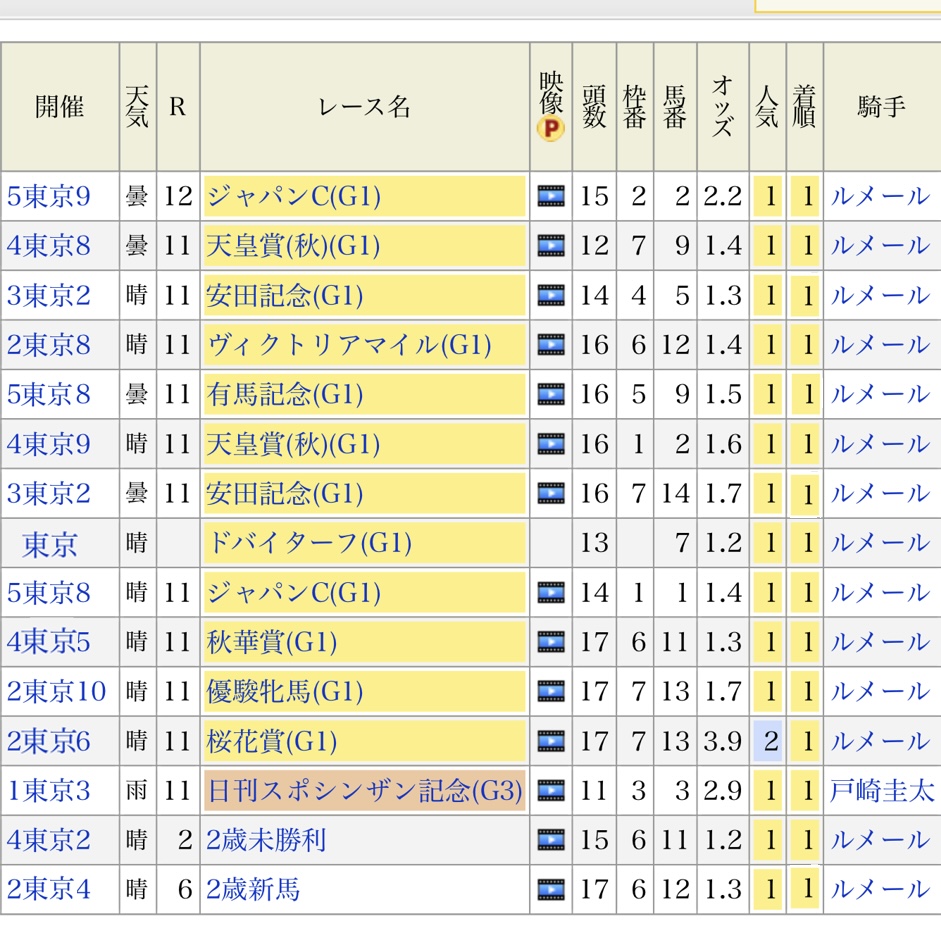This screenshot has width=941, height=941.
Task: Open the 日刊スポシンザン記念(G3) video icon
Action: pos(550,792)
